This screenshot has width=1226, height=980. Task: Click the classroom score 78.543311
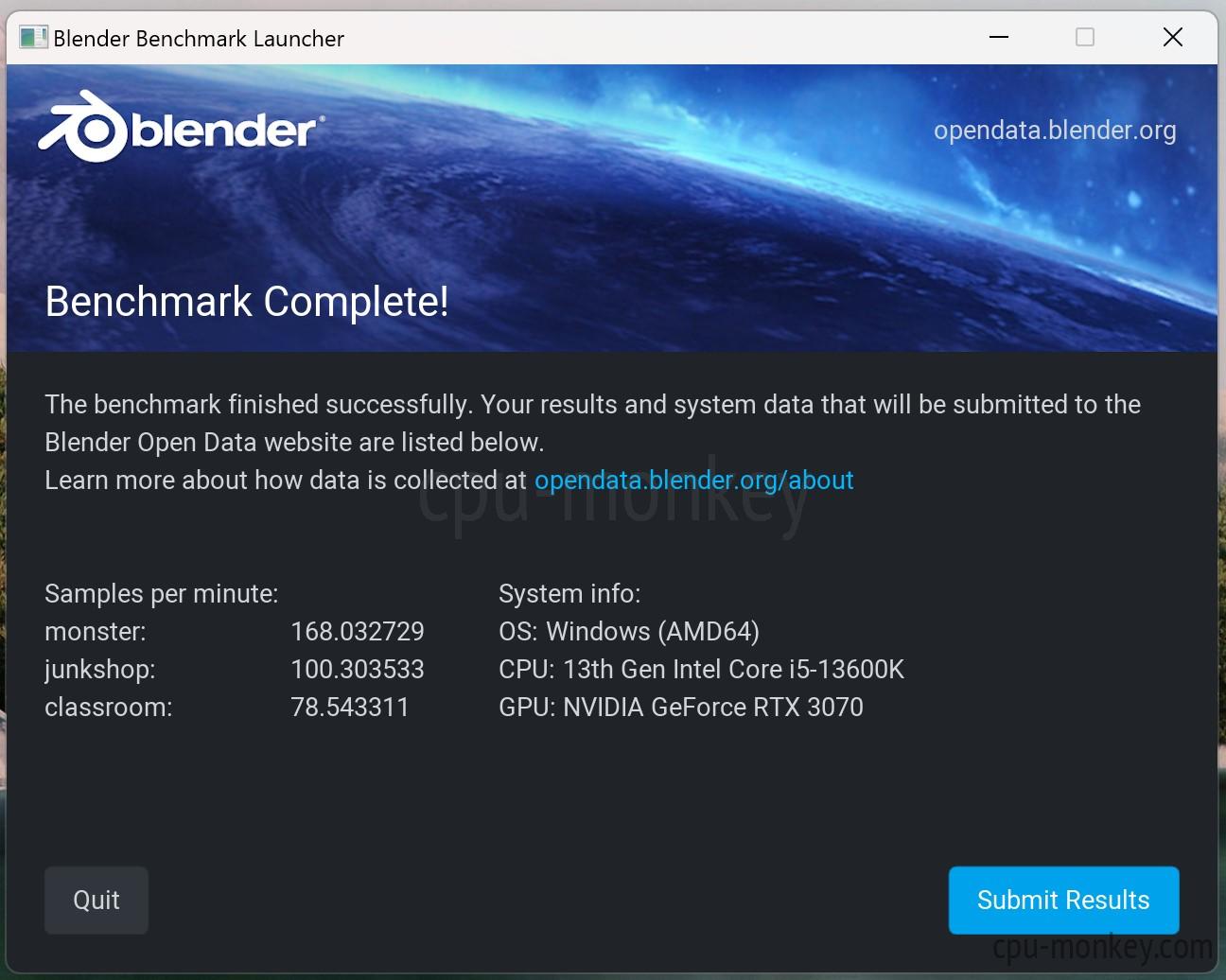(x=350, y=707)
